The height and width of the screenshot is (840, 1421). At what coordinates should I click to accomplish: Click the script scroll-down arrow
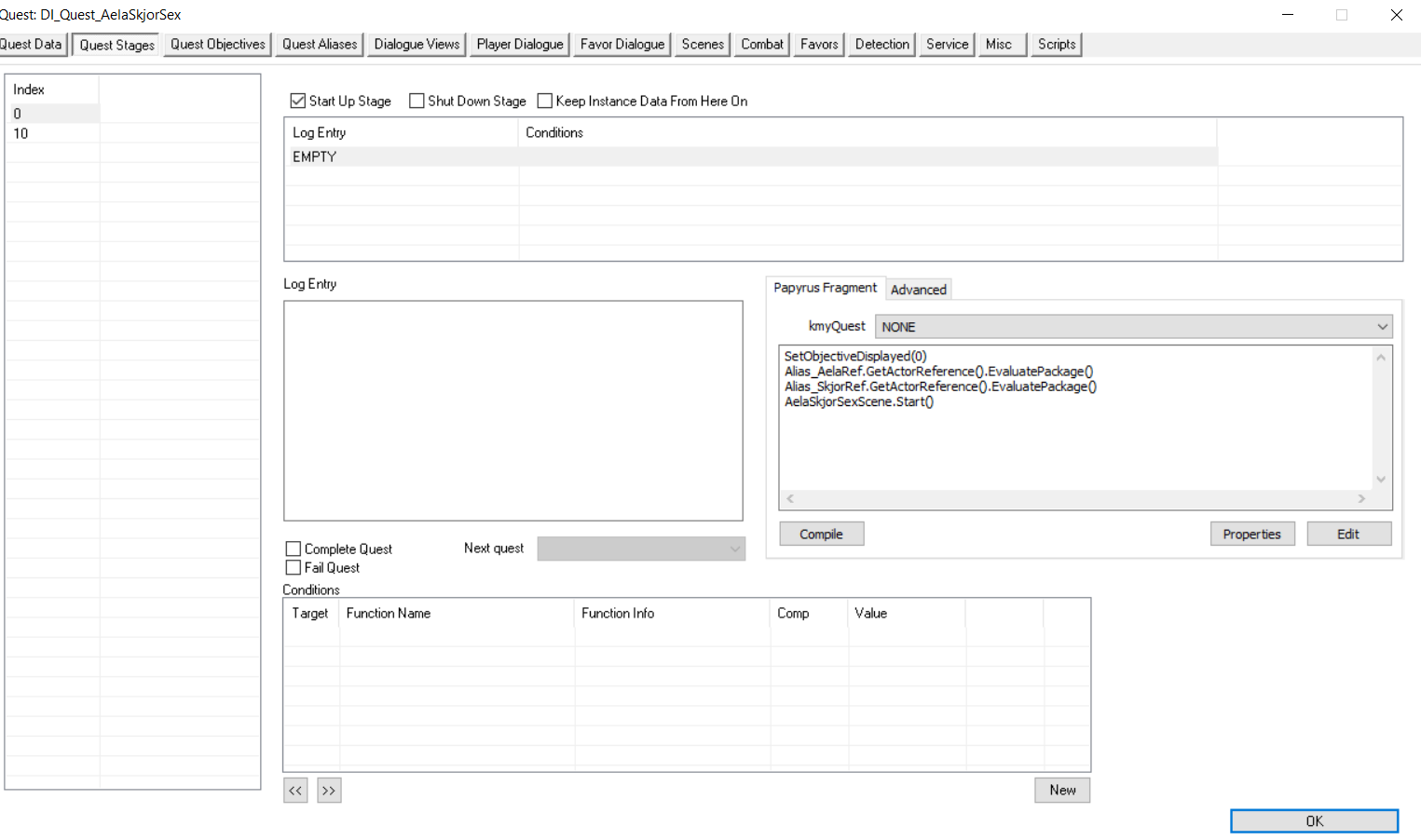pos(1382,480)
